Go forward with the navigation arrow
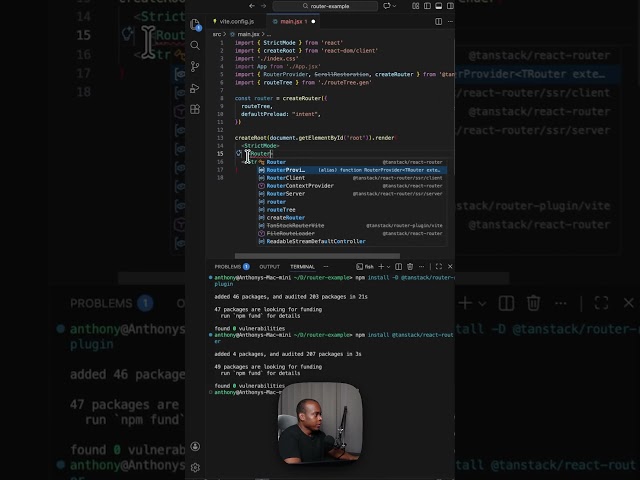Viewport: 640px width, 480px height. click(263, 6)
